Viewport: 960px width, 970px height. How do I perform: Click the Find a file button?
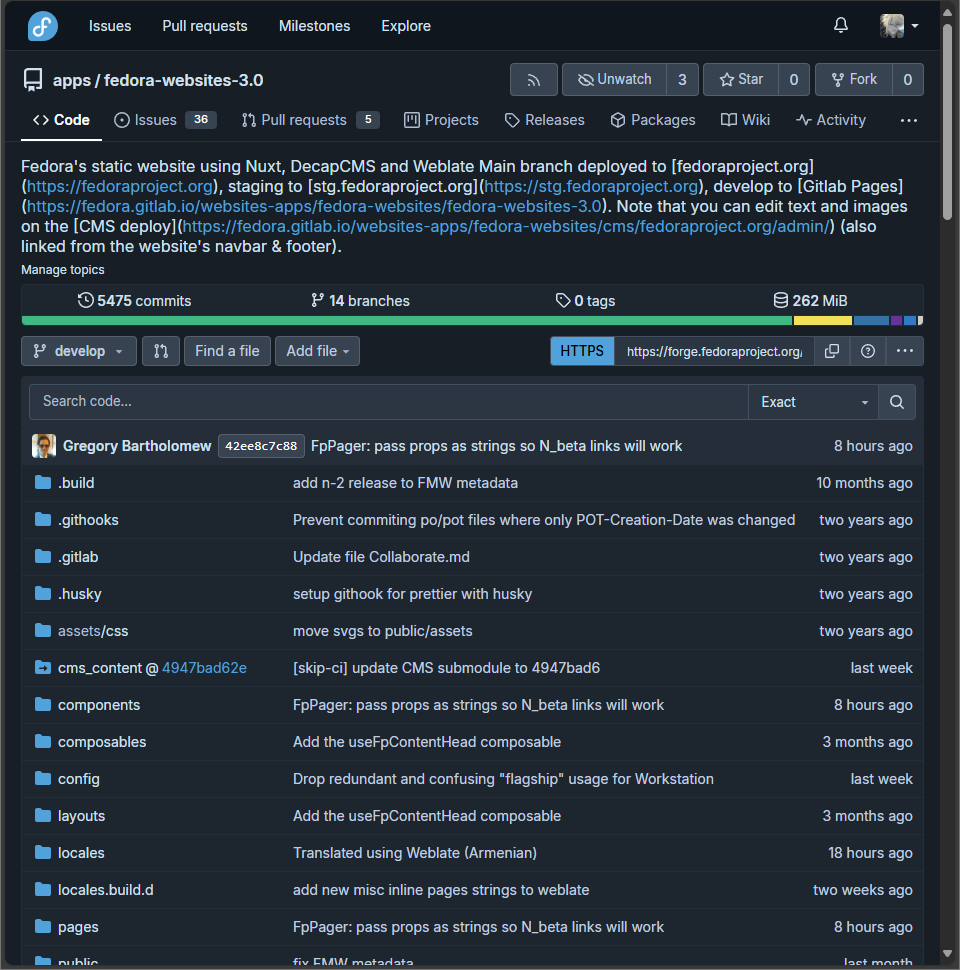[x=227, y=351]
